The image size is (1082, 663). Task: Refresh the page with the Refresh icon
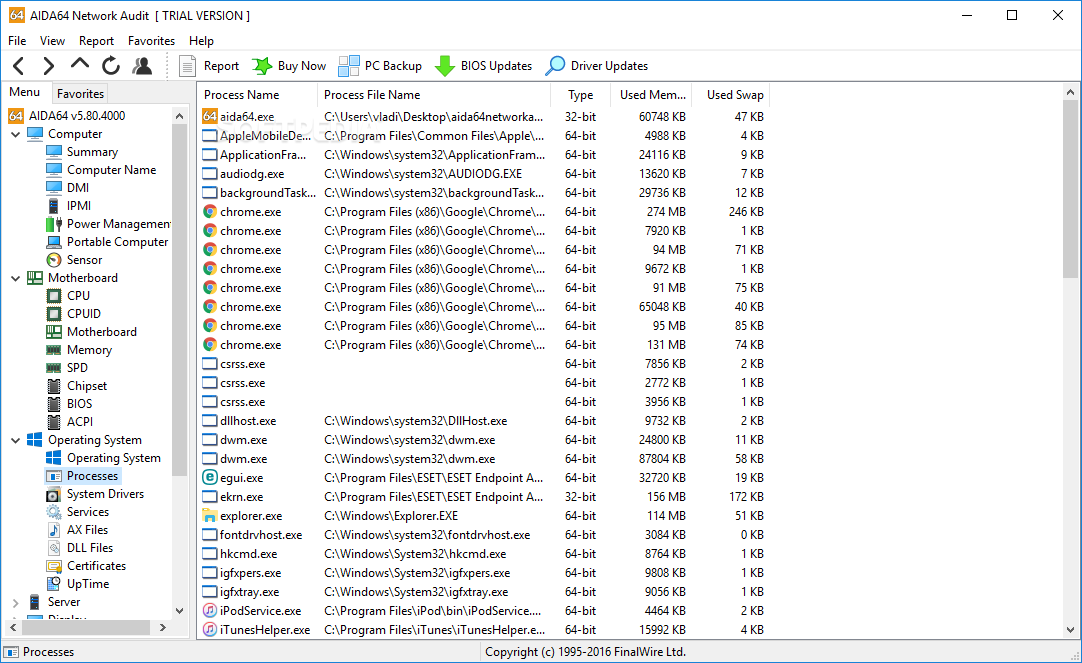tap(110, 66)
